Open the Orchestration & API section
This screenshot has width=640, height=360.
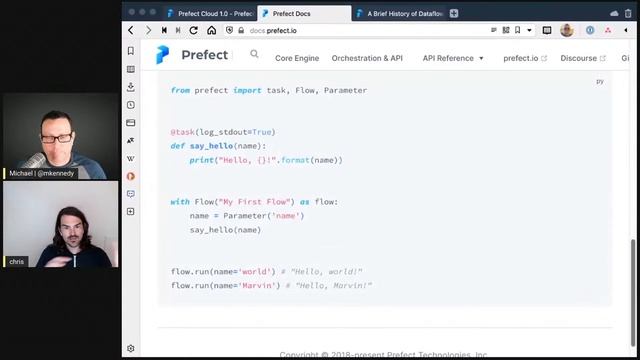(x=367, y=58)
